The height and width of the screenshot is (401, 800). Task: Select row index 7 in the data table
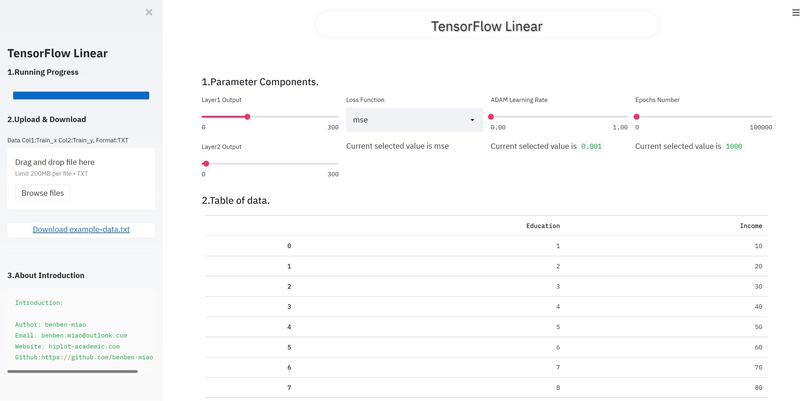pos(289,387)
